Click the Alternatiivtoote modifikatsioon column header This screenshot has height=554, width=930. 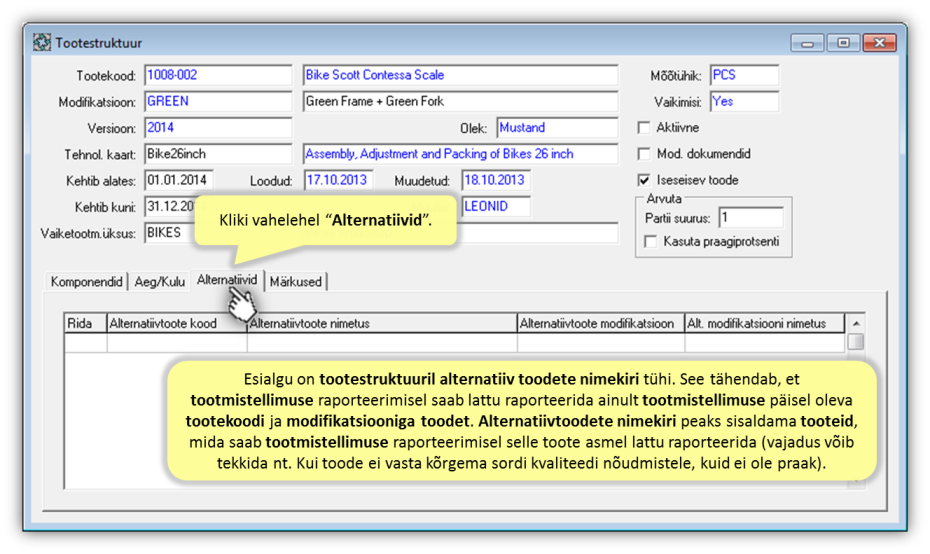click(600, 324)
